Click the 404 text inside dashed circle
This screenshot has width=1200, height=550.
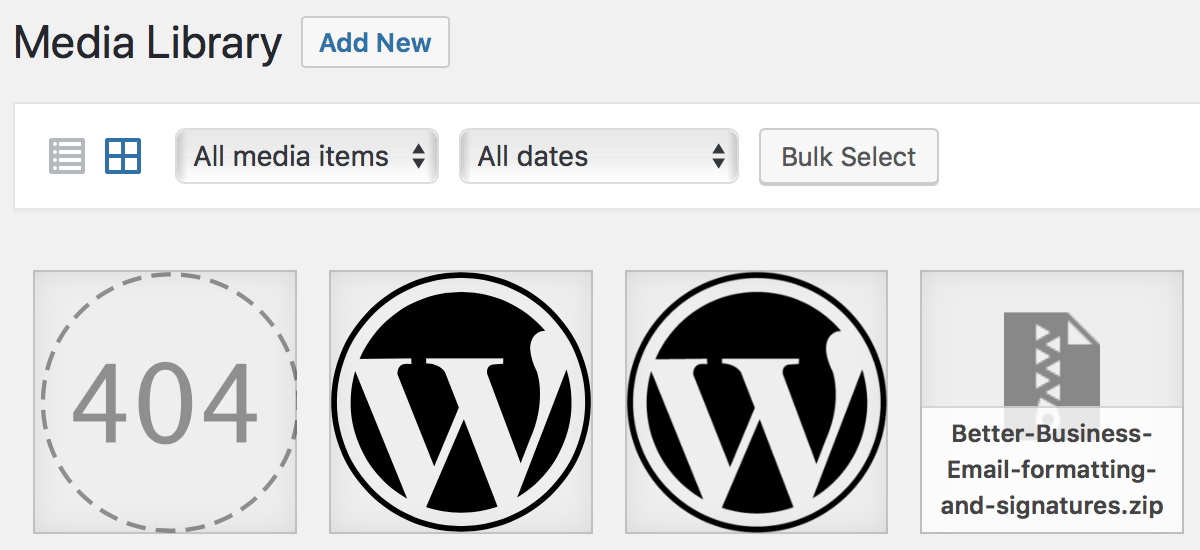coord(165,404)
